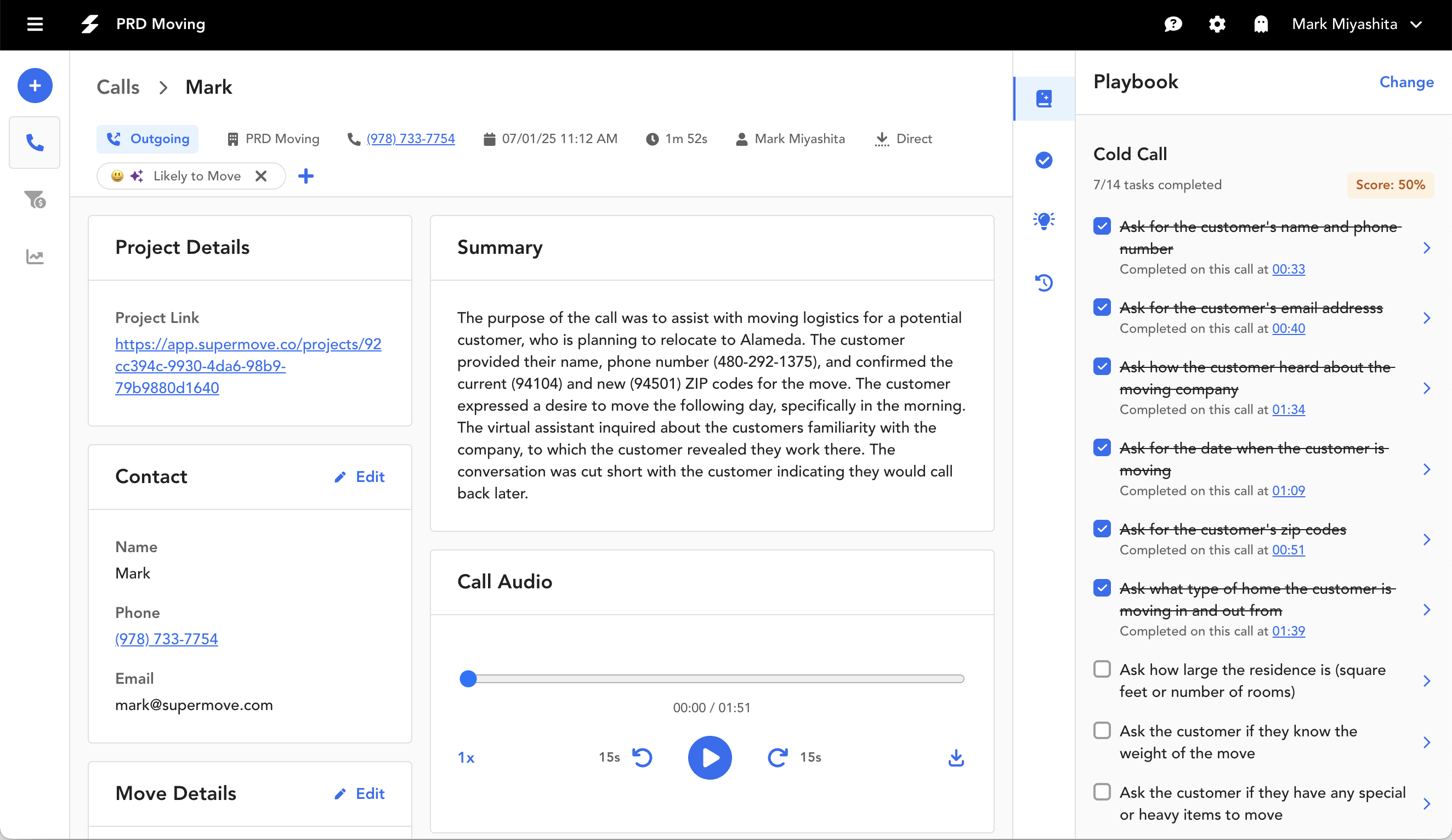
Task: Check the weight of the move task
Action: (1102, 730)
